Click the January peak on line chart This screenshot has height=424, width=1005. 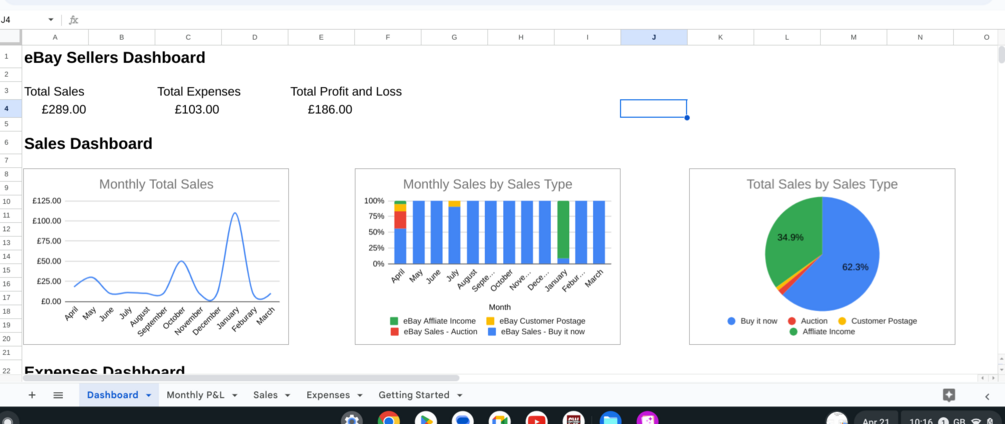(x=235, y=213)
